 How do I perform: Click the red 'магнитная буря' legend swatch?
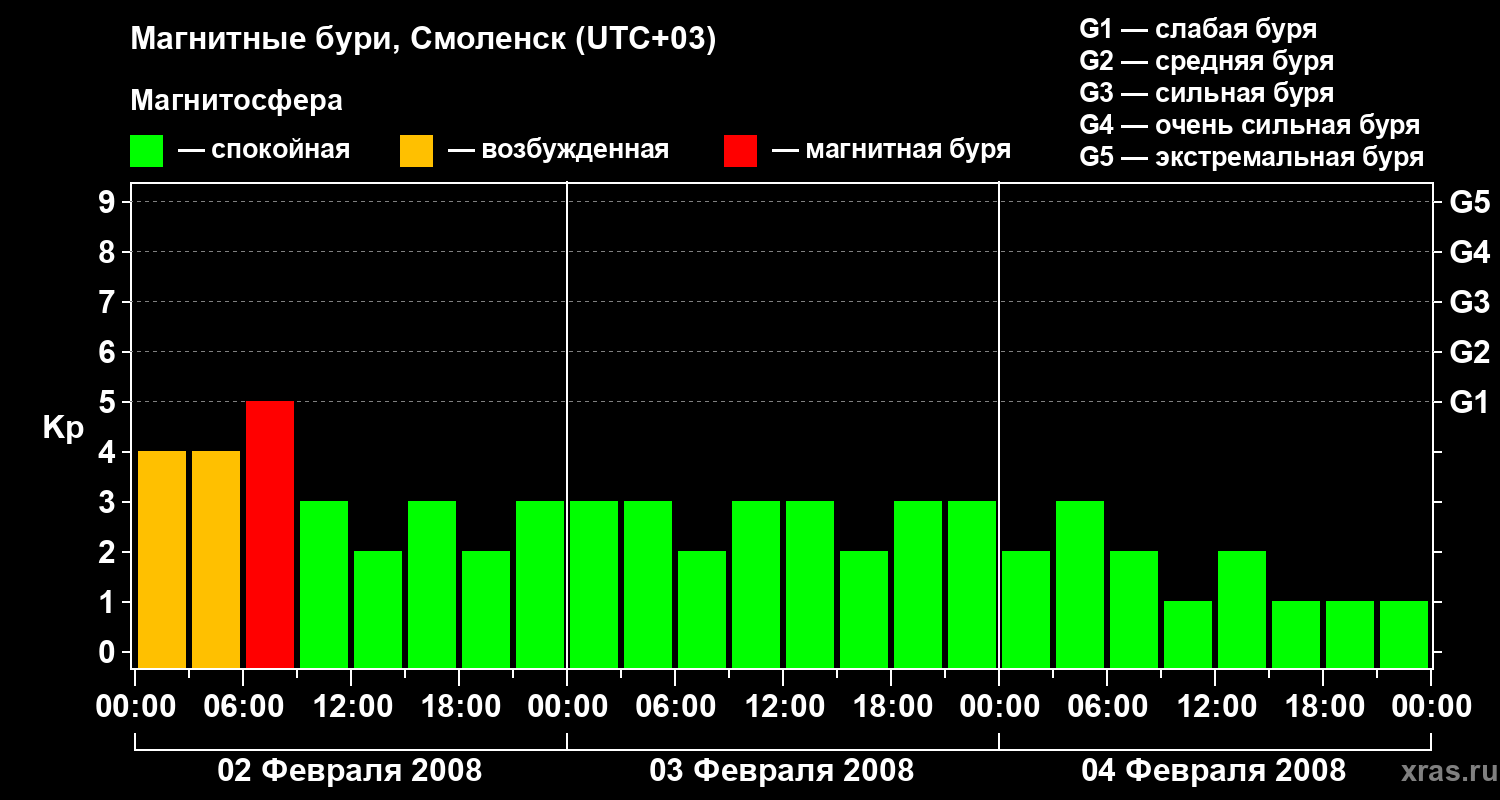tap(740, 151)
